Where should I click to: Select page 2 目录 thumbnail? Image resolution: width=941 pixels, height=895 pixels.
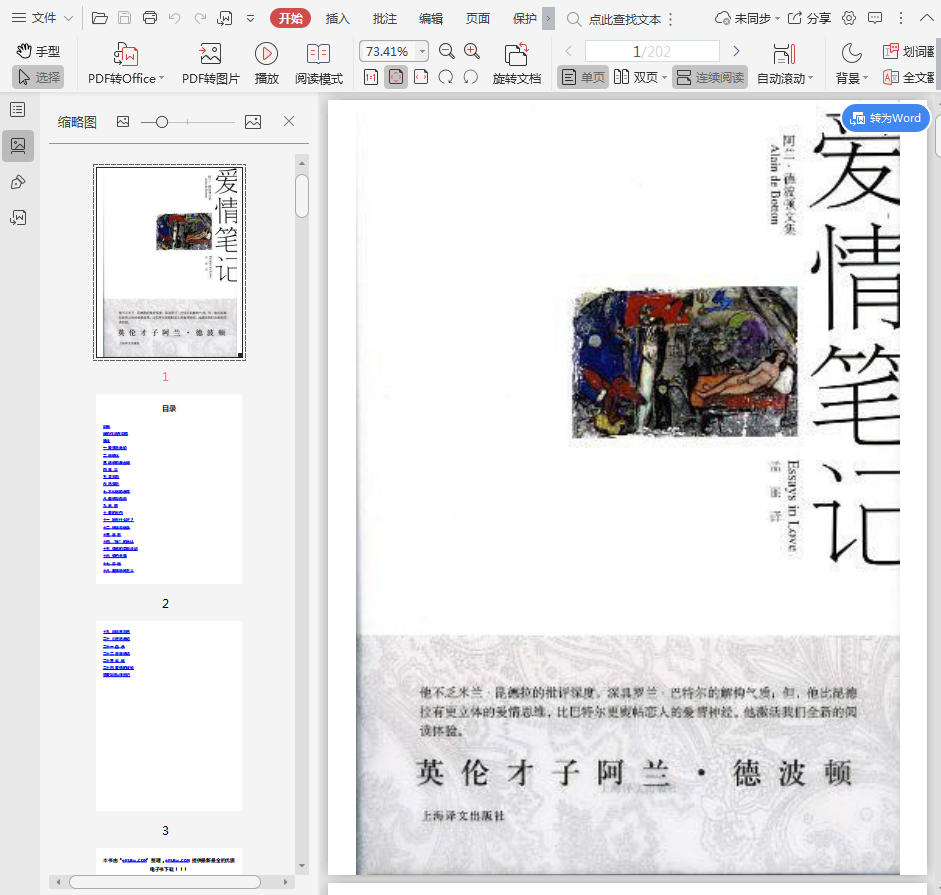(x=169, y=489)
